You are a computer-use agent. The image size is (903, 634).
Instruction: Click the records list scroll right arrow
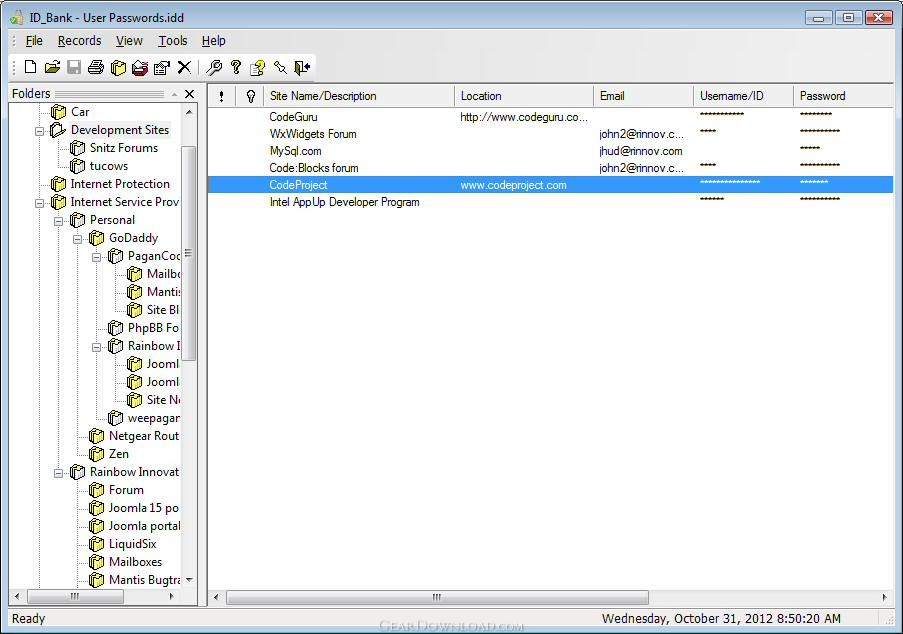(885, 597)
